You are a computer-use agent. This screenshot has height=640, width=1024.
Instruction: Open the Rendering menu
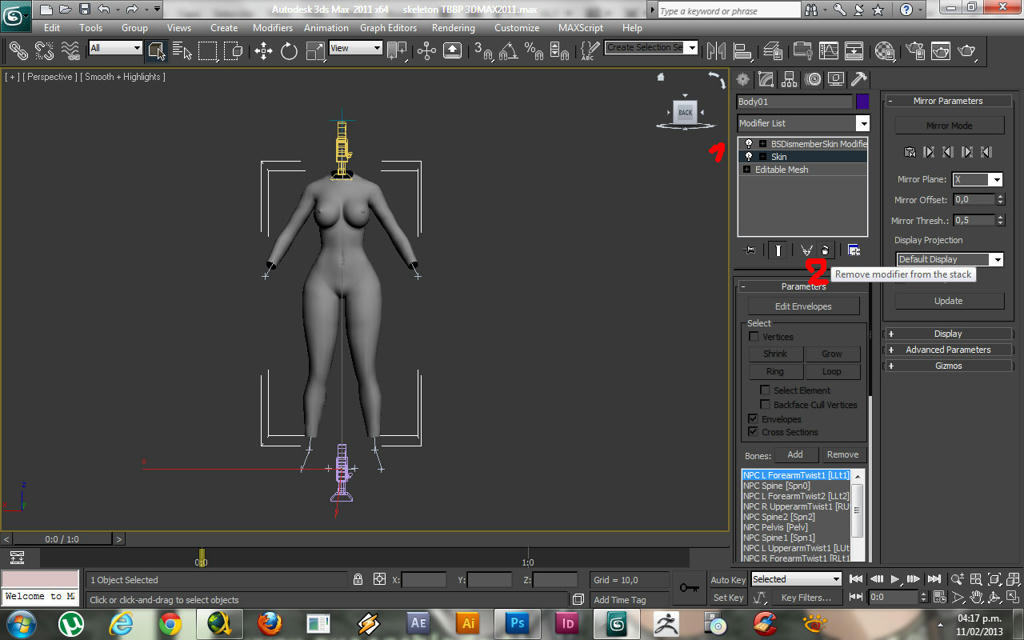453,28
